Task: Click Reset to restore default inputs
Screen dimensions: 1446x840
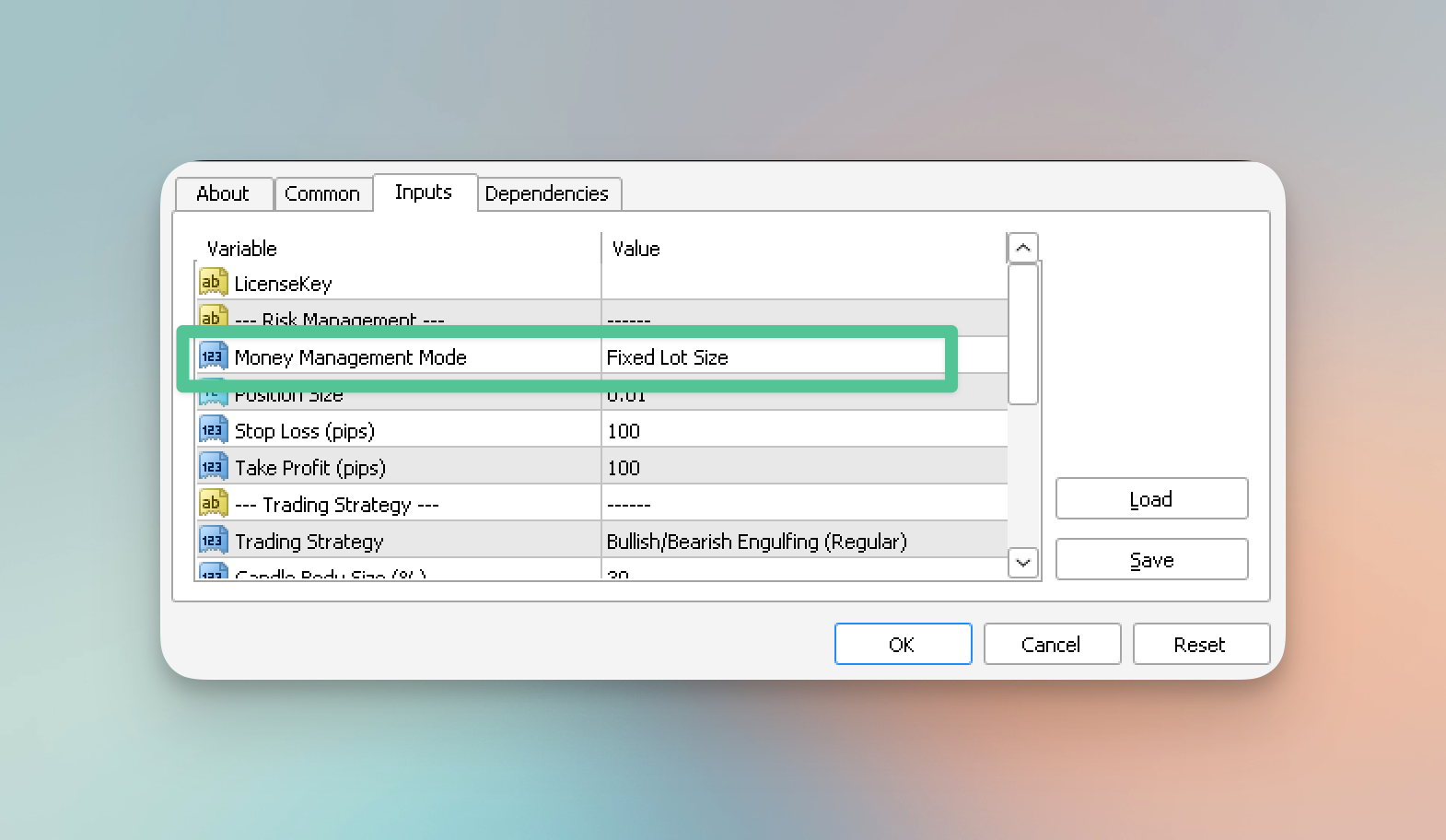Action: pos(1200,645)
